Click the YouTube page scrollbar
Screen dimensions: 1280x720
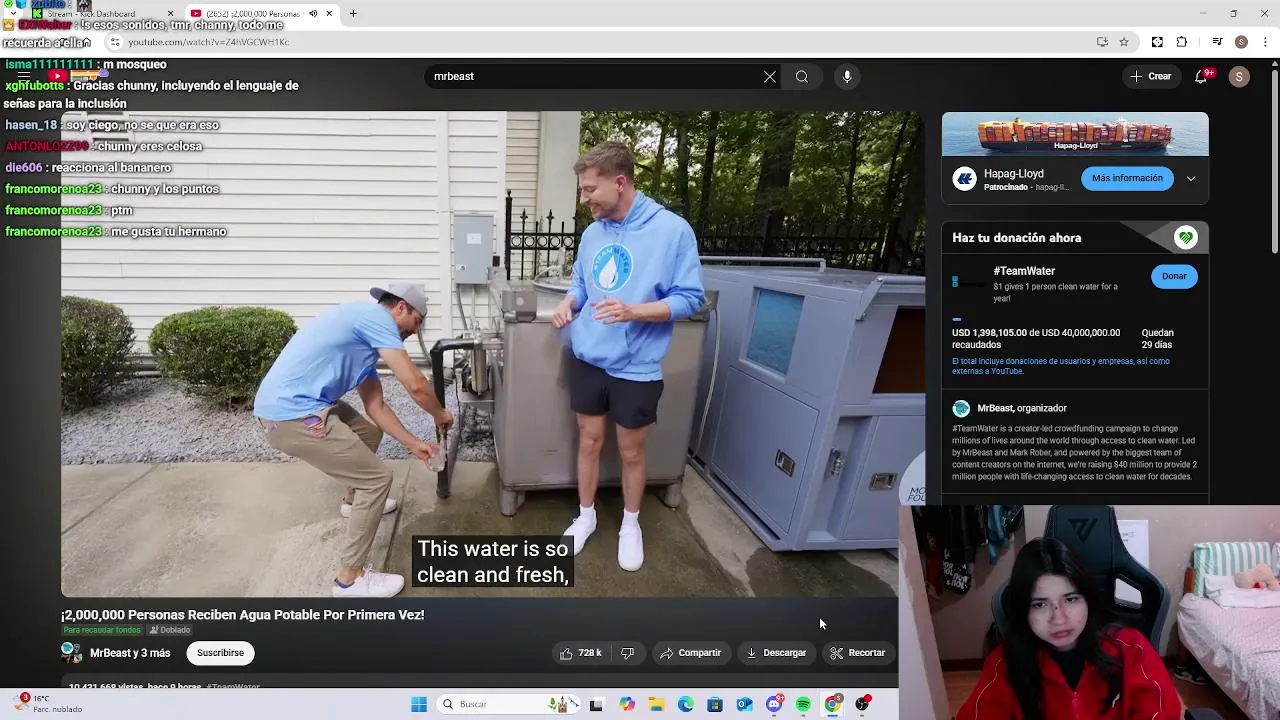coord(1274,160)
